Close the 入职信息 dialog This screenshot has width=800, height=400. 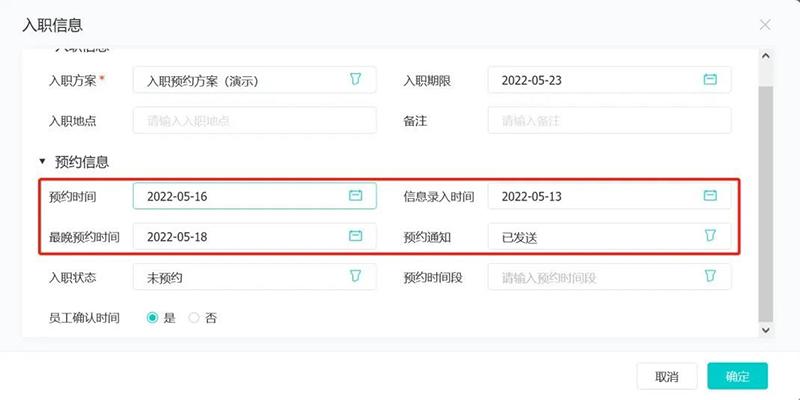click(765, 24)
